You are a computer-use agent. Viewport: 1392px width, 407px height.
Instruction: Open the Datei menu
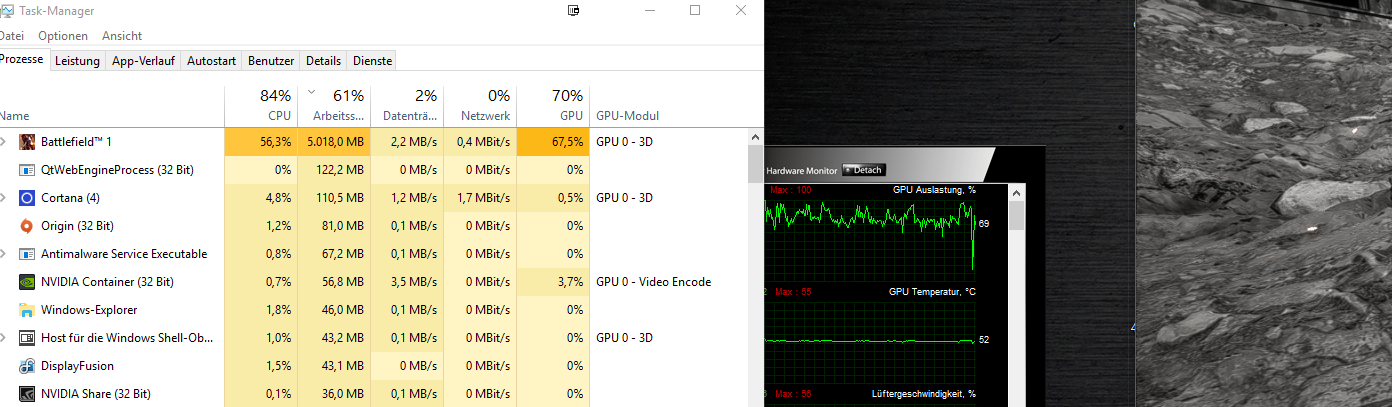point(12,36)
